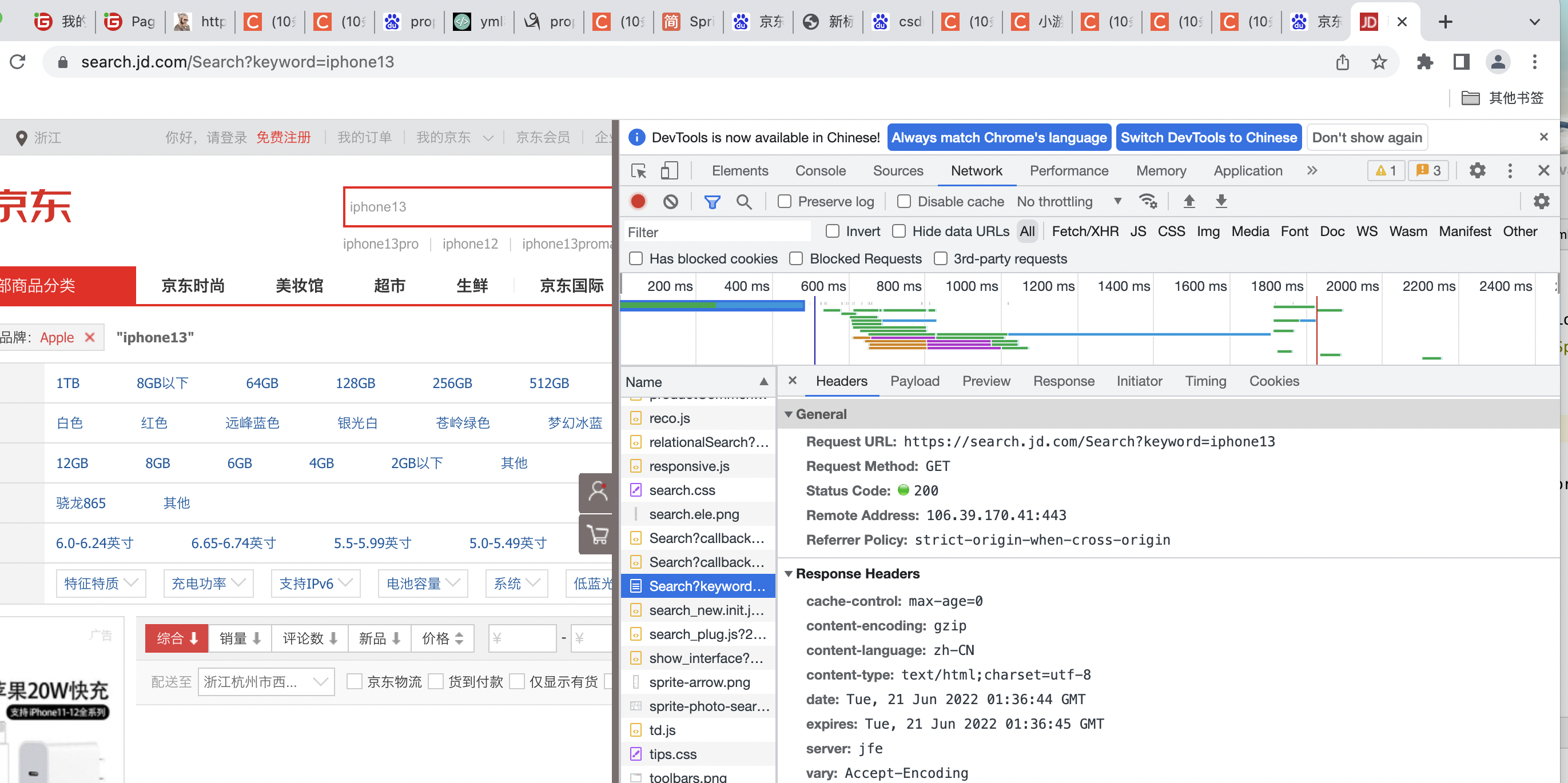The height and width of the screenshot is (783, 1568).
Task: Open the delivery address 浙江杭州市西 dropdown
Action: tap(266, 681)
